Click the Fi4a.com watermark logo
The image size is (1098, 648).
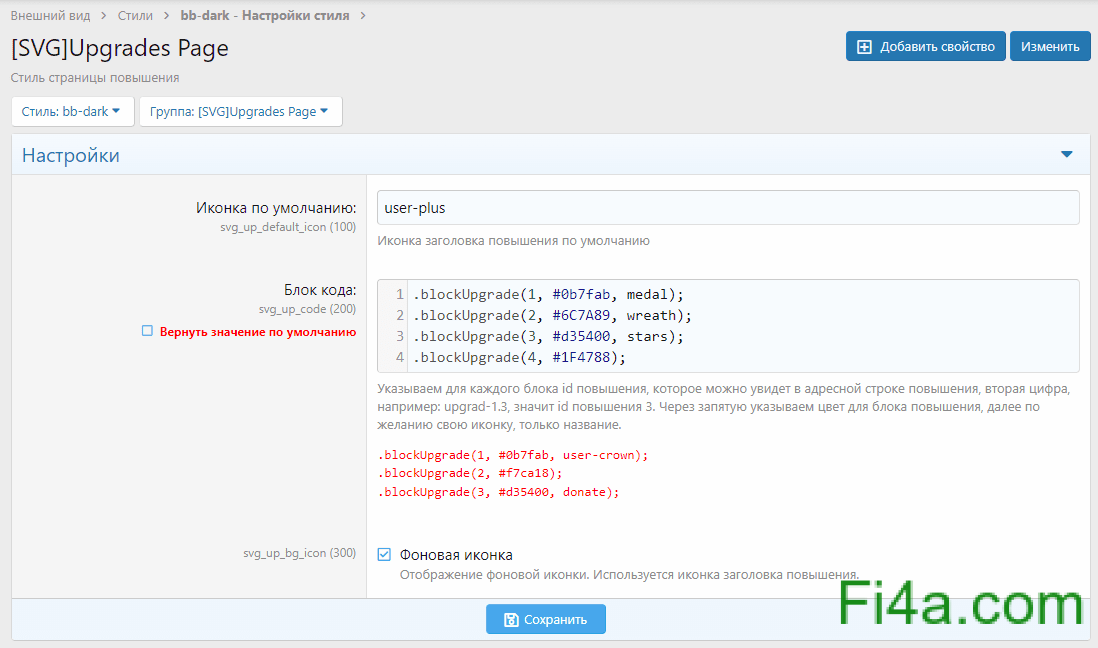(x=960, y=606)
